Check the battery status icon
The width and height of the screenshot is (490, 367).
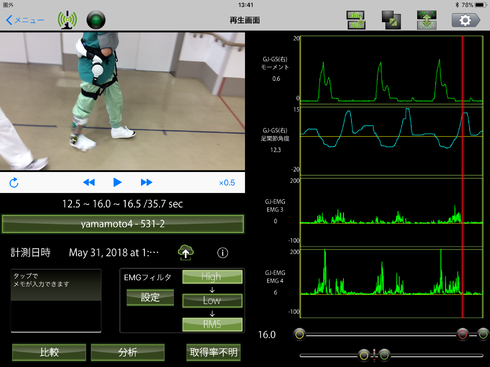click(x=481, y=5)
